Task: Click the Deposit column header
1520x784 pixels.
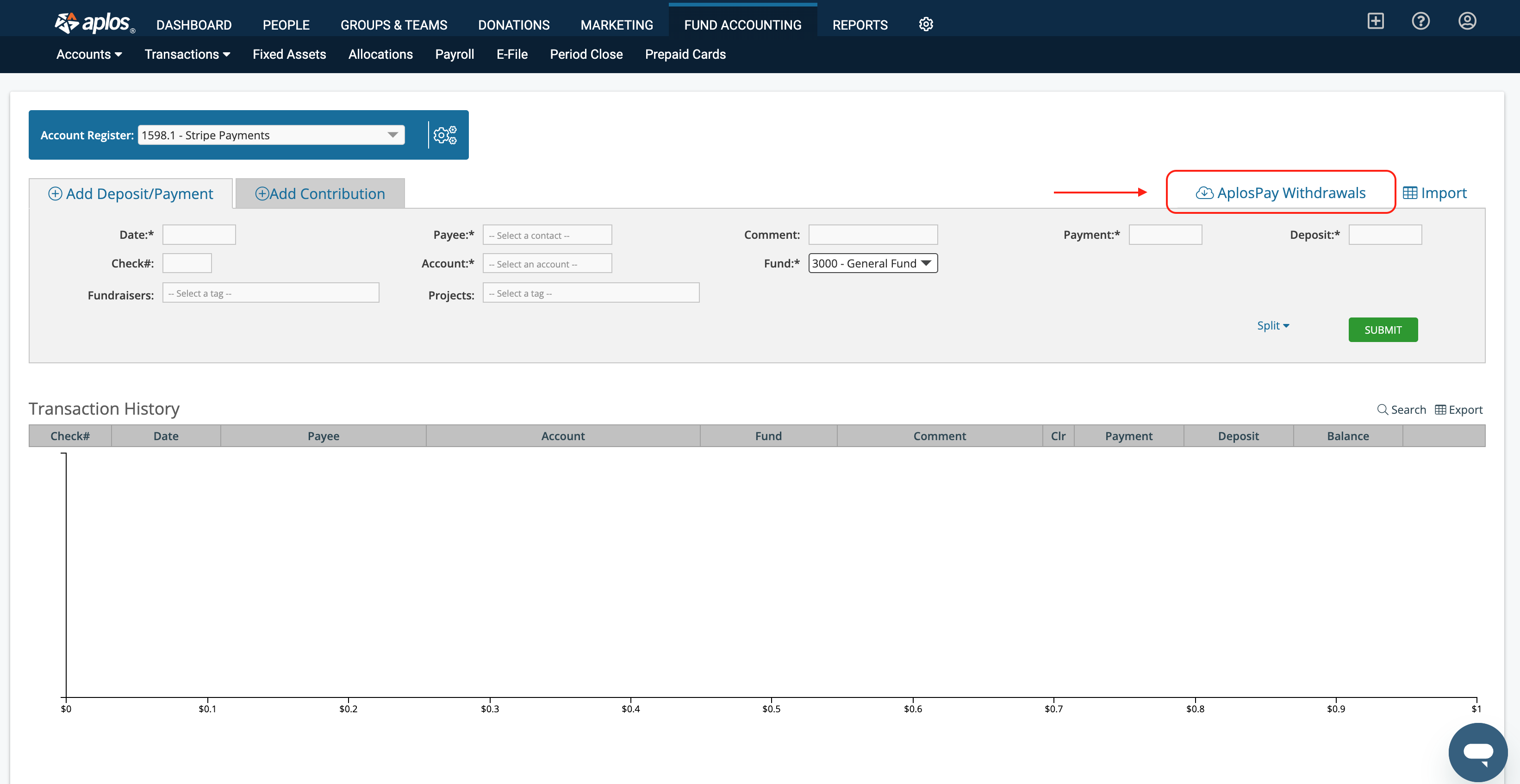Action: coord(1238,436)
